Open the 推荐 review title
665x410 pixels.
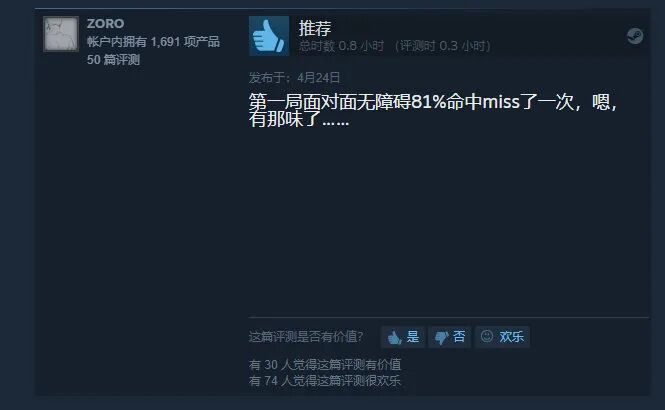315,28
